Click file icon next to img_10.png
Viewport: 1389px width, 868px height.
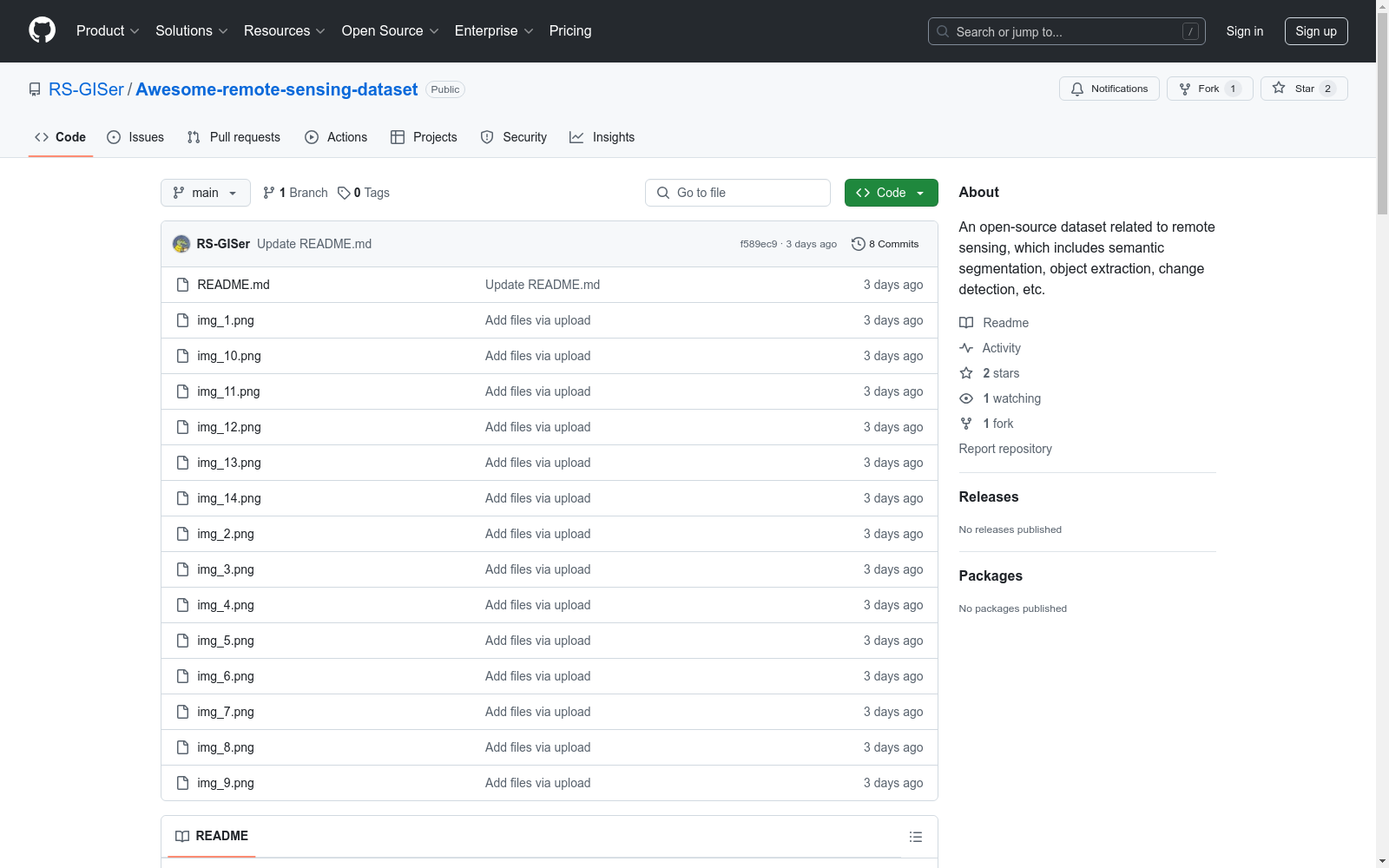point(182,356)
